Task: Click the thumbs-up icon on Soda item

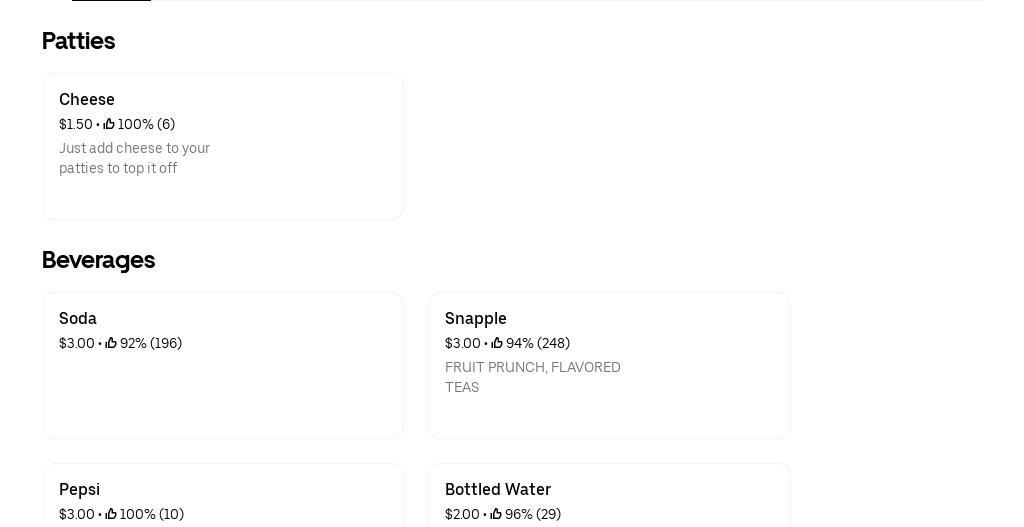Action: (111, 344)
